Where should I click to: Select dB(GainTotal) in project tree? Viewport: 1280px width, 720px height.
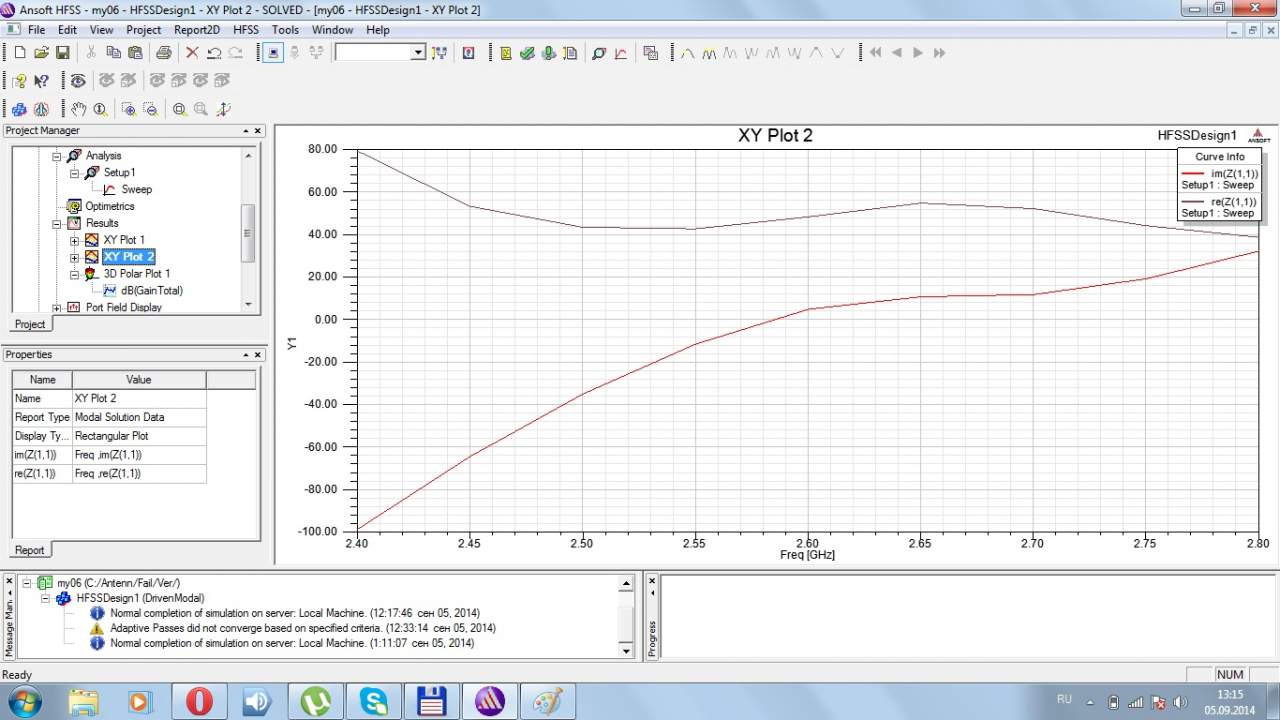coord(151,290)
